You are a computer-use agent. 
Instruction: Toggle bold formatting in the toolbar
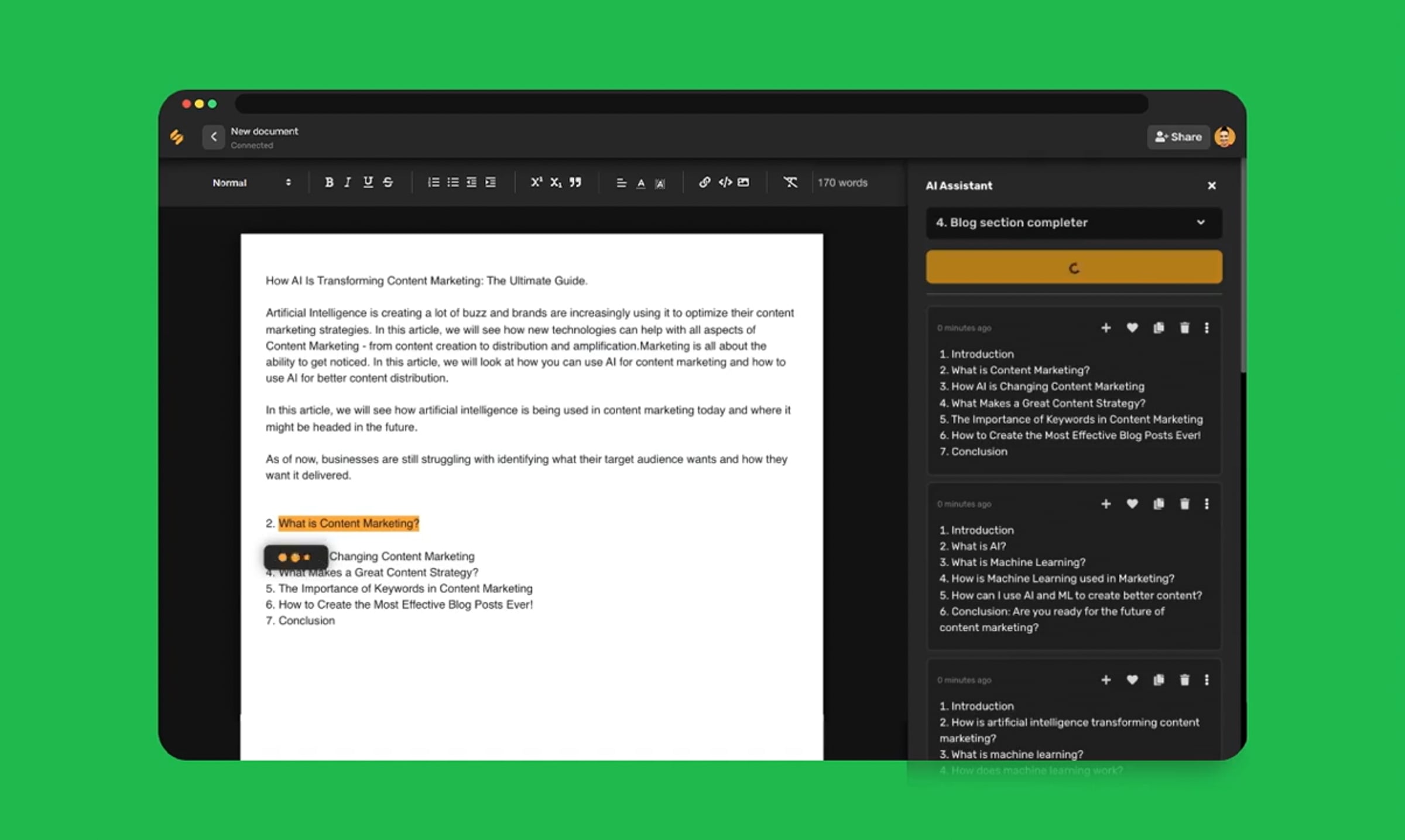point(329,183)
